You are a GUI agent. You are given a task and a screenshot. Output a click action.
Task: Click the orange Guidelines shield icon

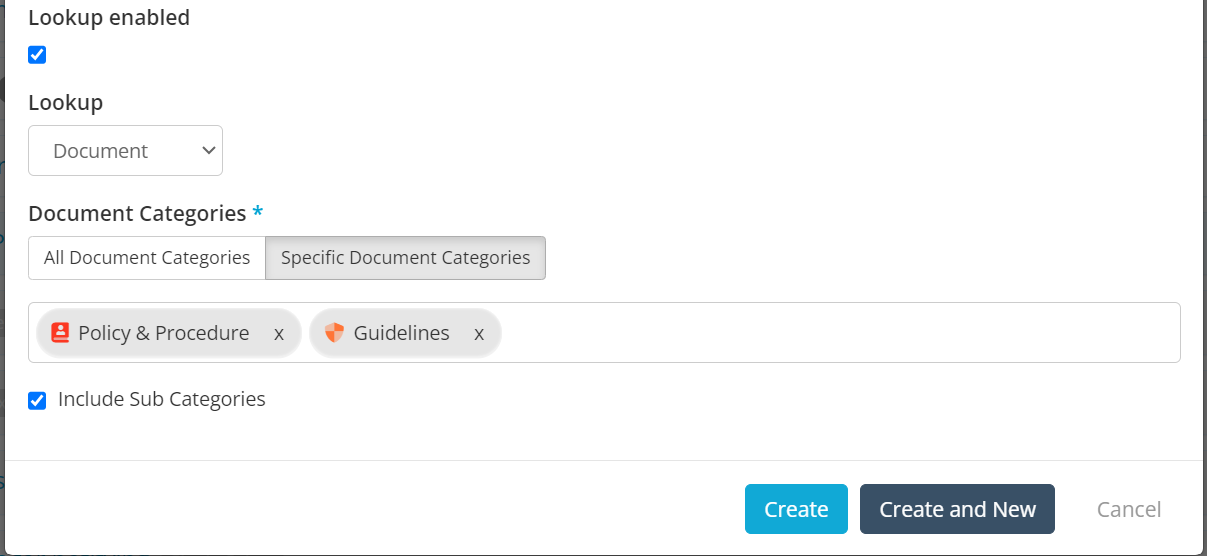(x=334, y=333)
